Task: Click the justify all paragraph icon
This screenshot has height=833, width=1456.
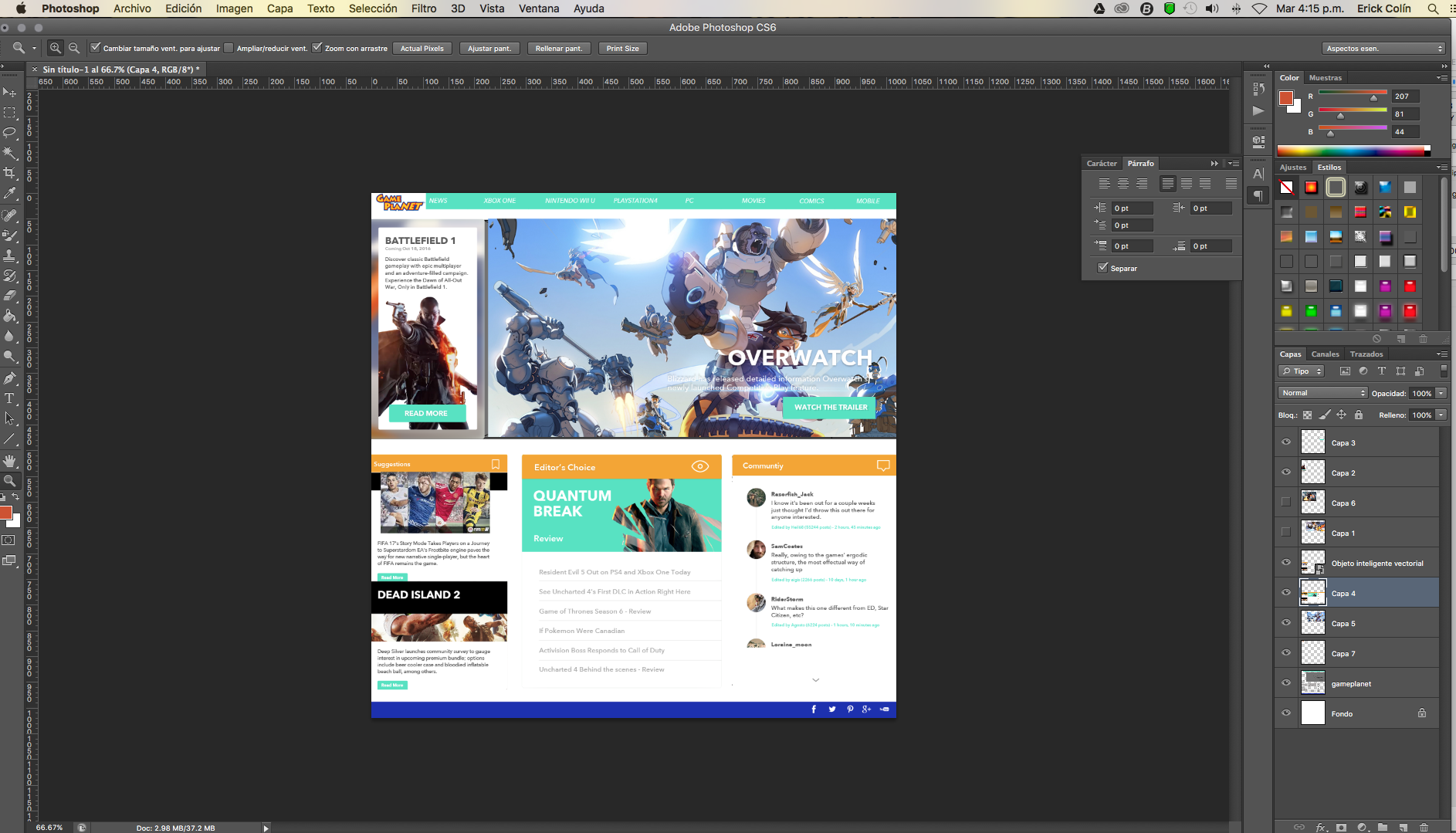Action: [1231, 184]
